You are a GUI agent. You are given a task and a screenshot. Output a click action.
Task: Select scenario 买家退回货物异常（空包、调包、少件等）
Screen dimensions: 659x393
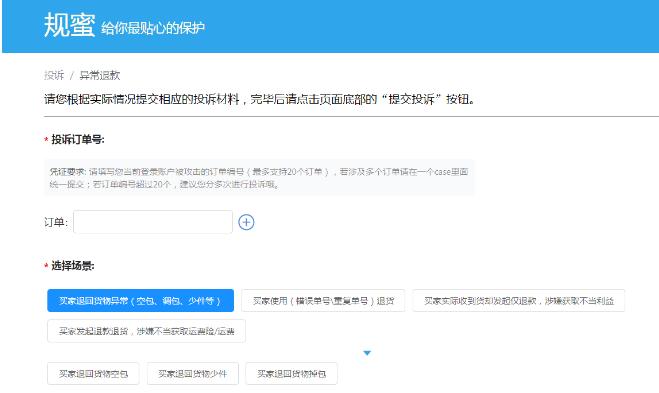point(140,301)
